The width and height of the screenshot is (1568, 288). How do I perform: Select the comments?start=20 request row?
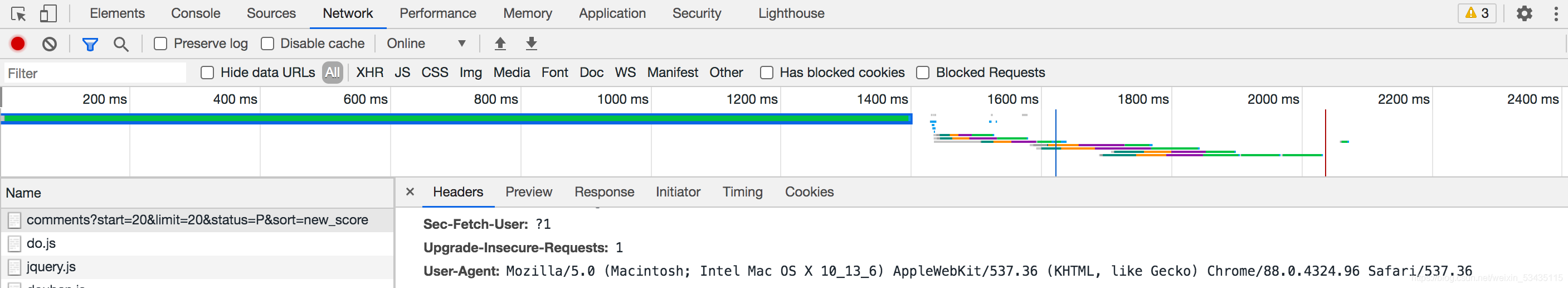[x=197, y=220]
